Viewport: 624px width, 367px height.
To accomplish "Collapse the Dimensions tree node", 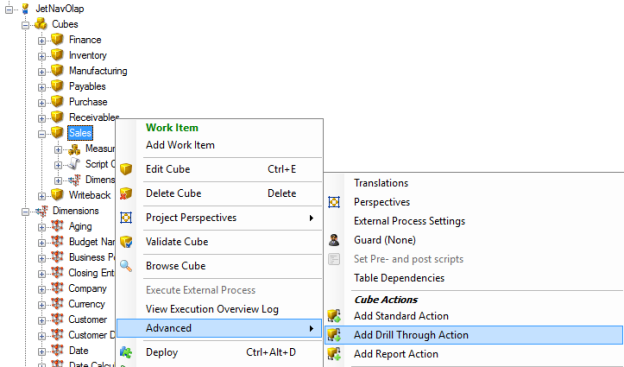I will [x=25, y=212].
